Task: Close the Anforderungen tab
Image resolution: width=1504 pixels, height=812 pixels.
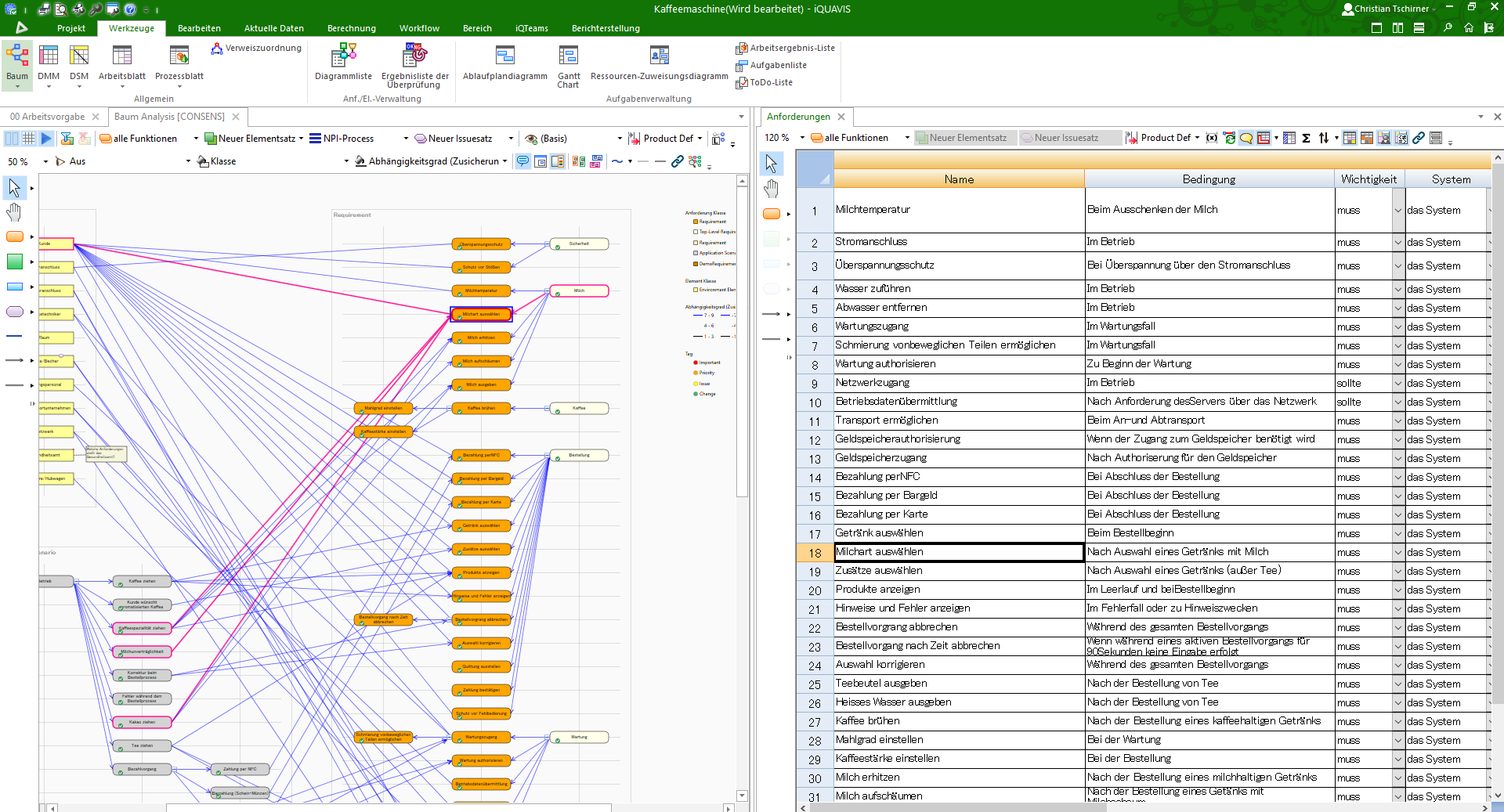Action: (841, 117)
